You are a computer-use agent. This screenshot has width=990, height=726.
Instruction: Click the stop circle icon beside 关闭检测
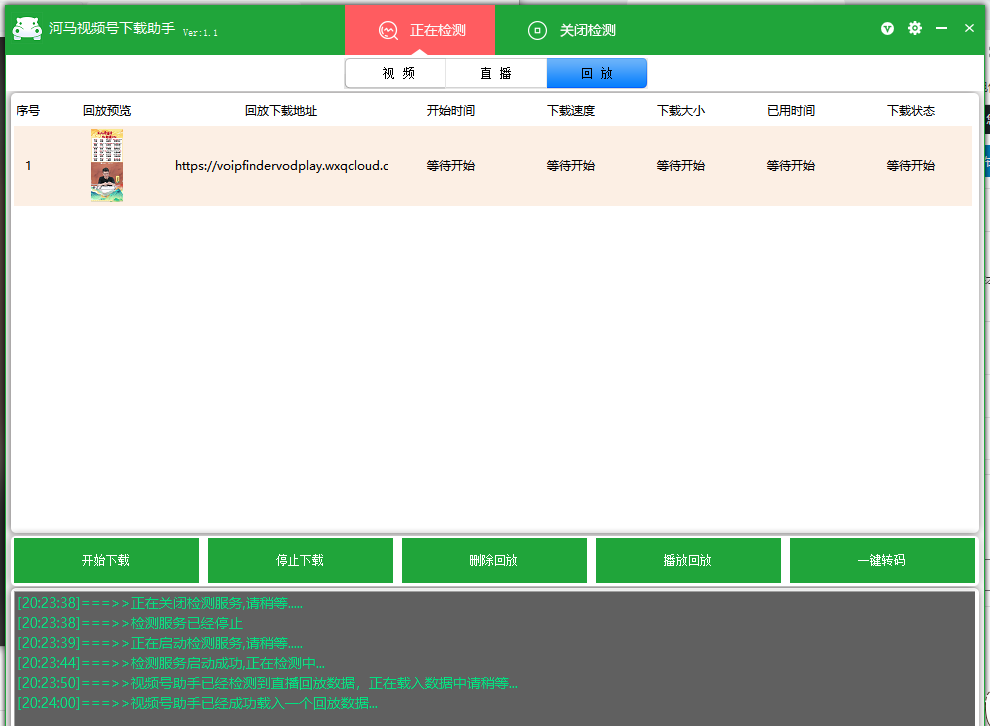[537, 30]
